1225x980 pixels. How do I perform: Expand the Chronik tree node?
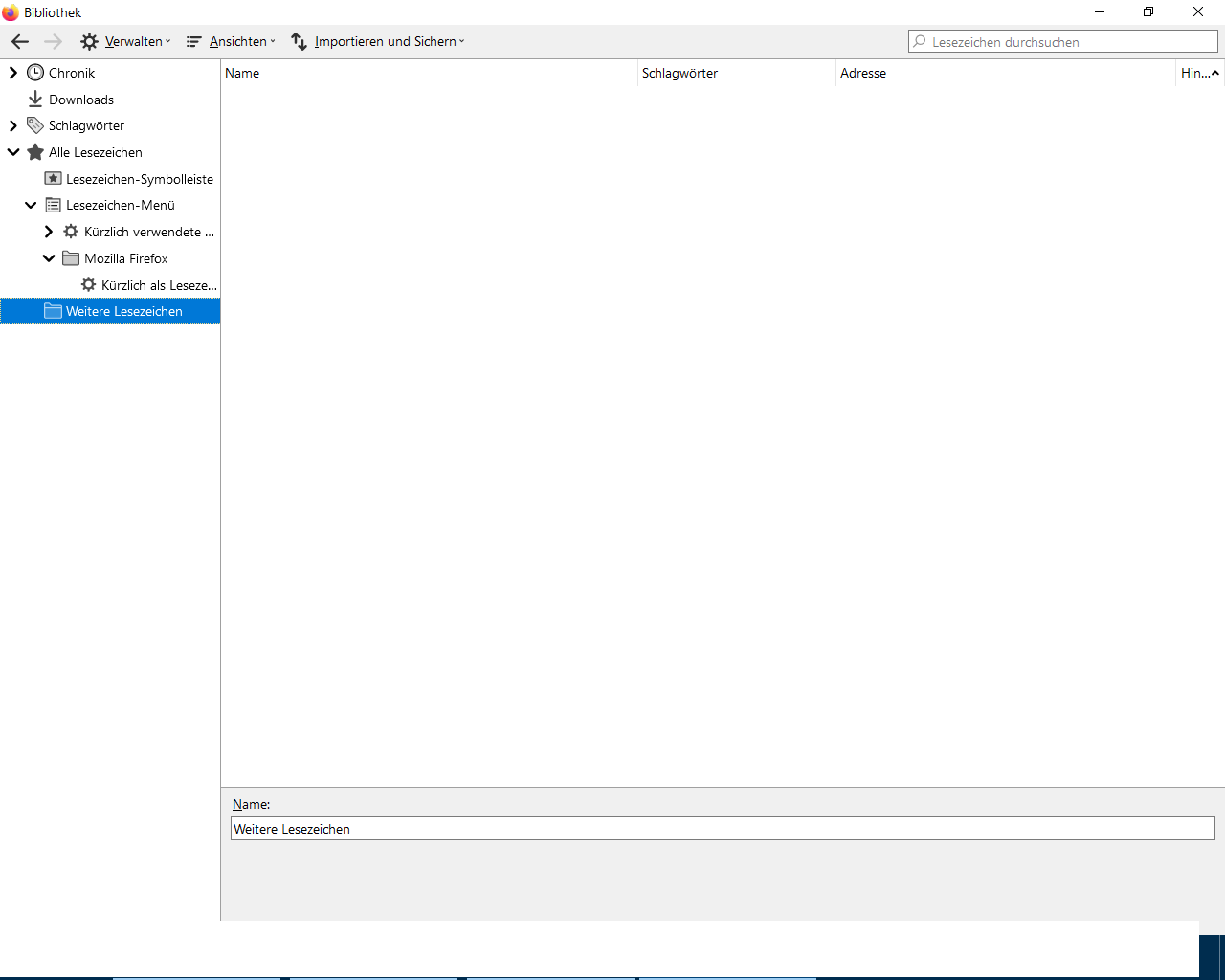point(13,73)
